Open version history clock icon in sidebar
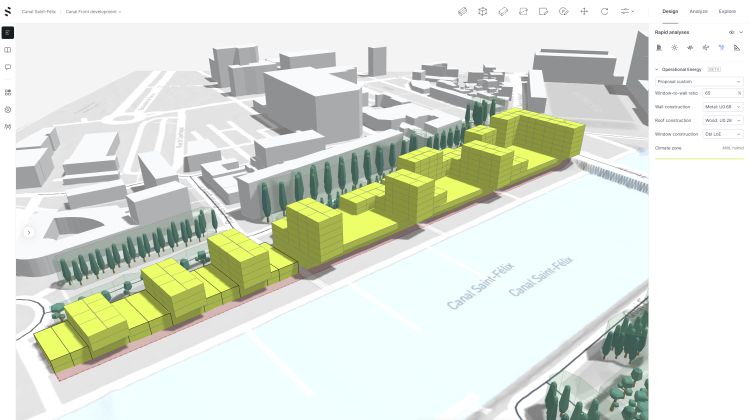The height and width of the screenshot is (420, 750). 8,110
